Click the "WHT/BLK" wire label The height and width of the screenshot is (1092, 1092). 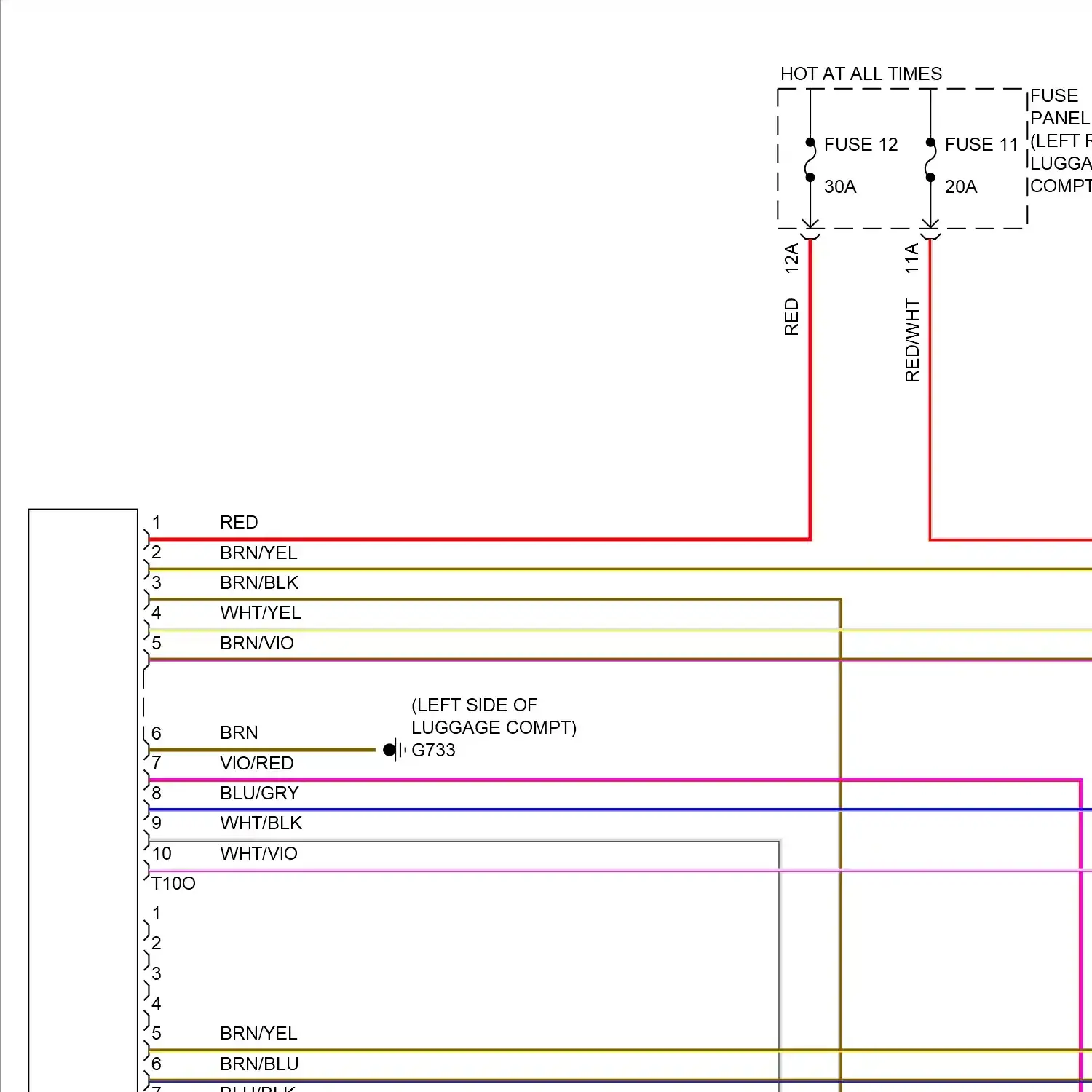coord(261,823)
